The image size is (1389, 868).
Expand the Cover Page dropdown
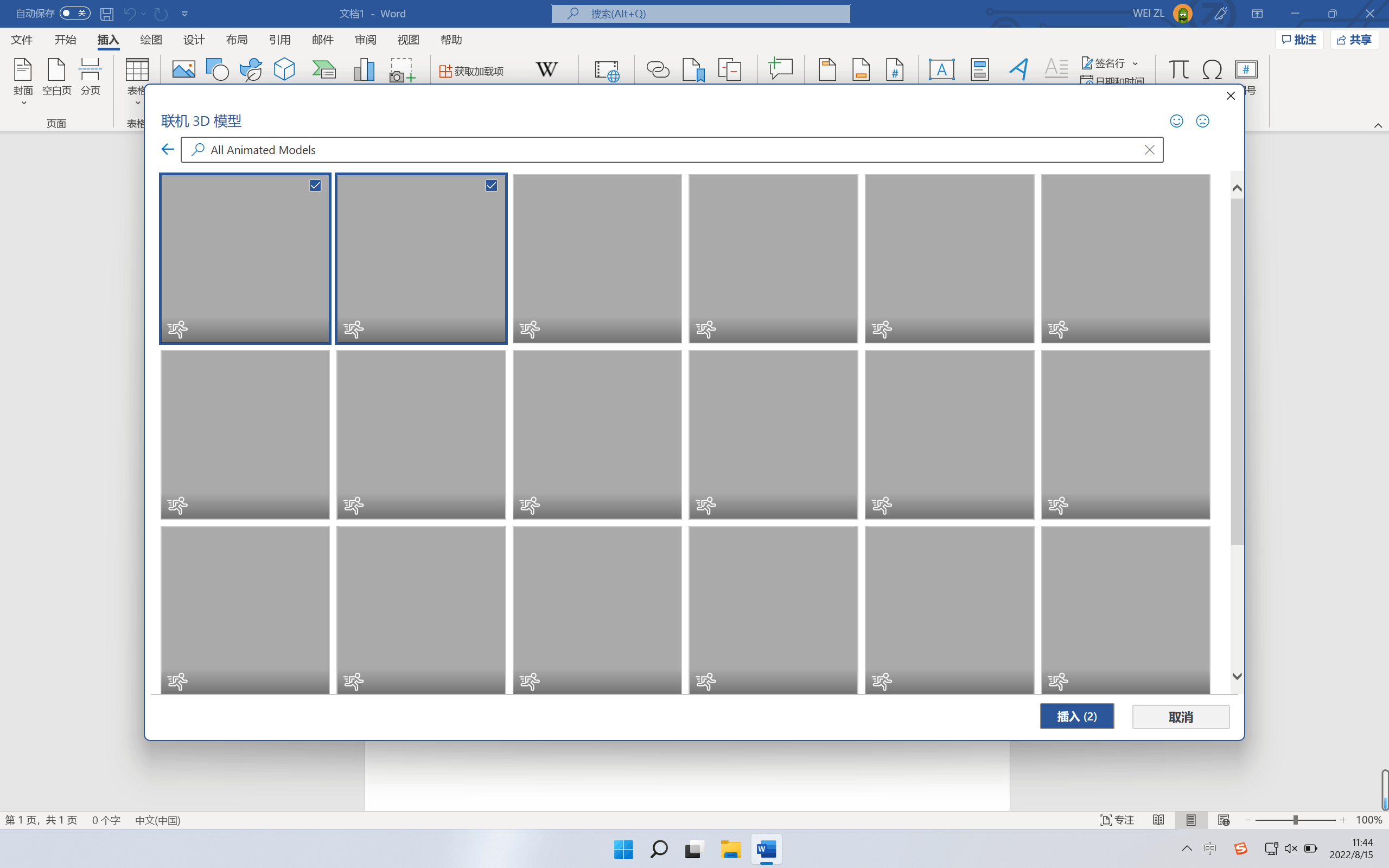point(23,103)
